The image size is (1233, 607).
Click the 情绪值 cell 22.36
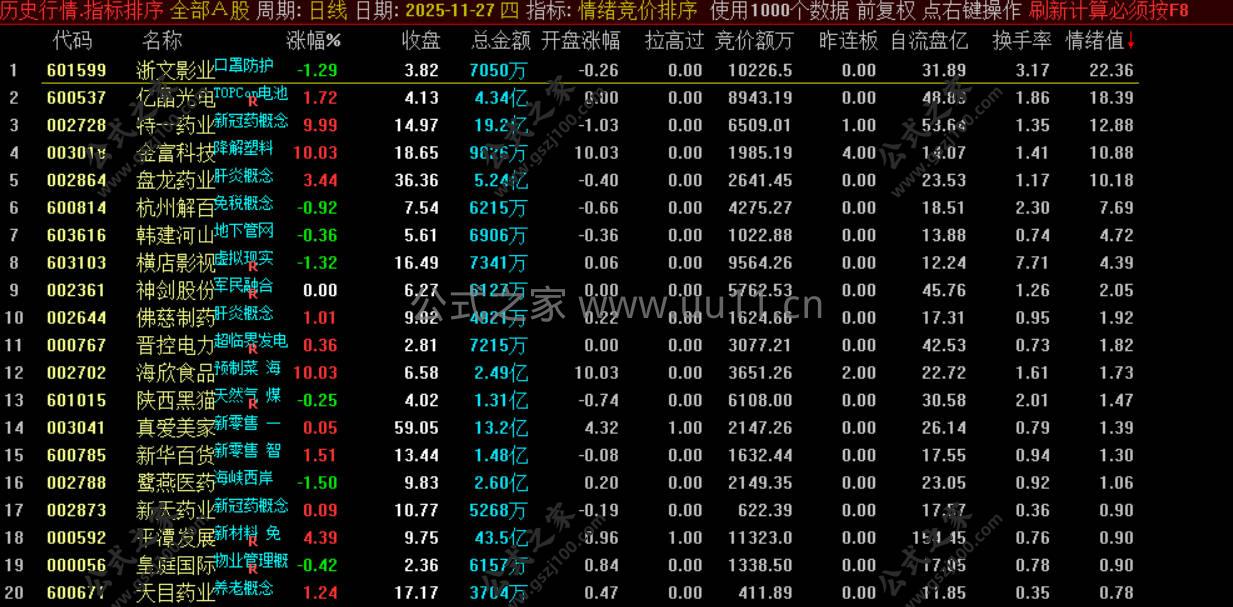coord(1111,70)
